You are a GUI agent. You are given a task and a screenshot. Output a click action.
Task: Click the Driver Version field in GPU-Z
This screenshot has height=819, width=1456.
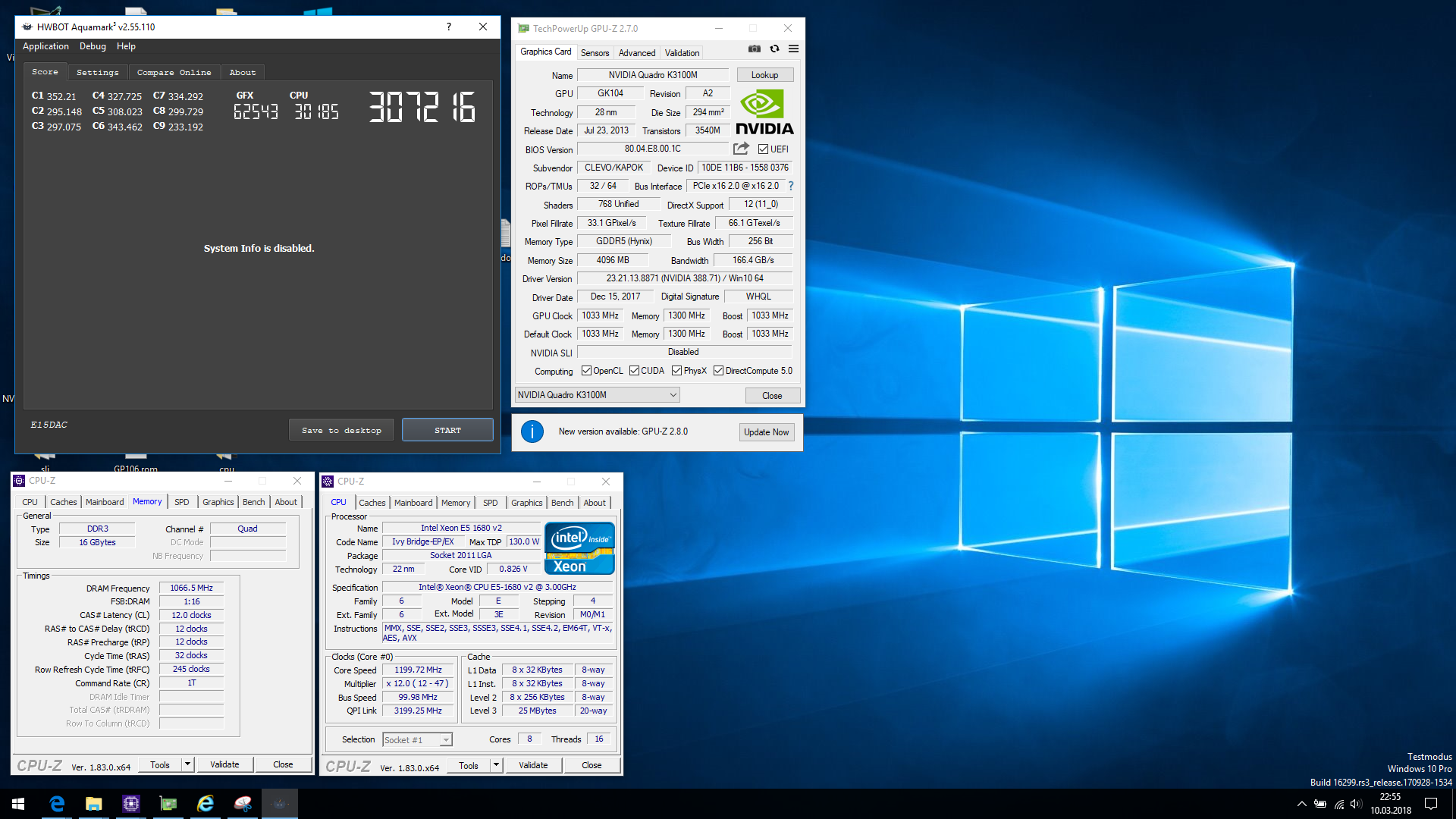pyautogui.click(x=685, y=278)
